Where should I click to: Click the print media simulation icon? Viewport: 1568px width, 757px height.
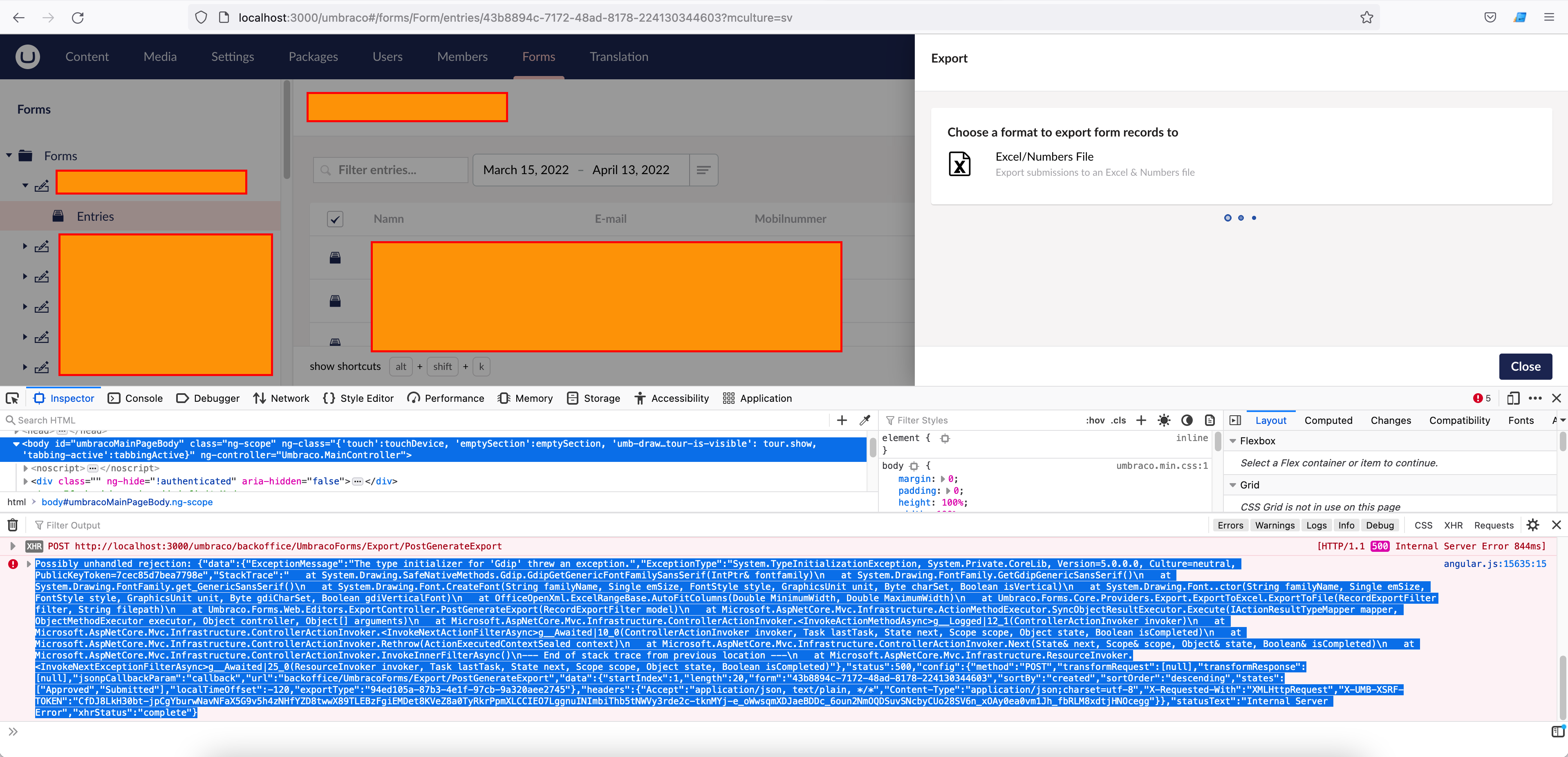pyautogui.click(x=1210, y=420)
